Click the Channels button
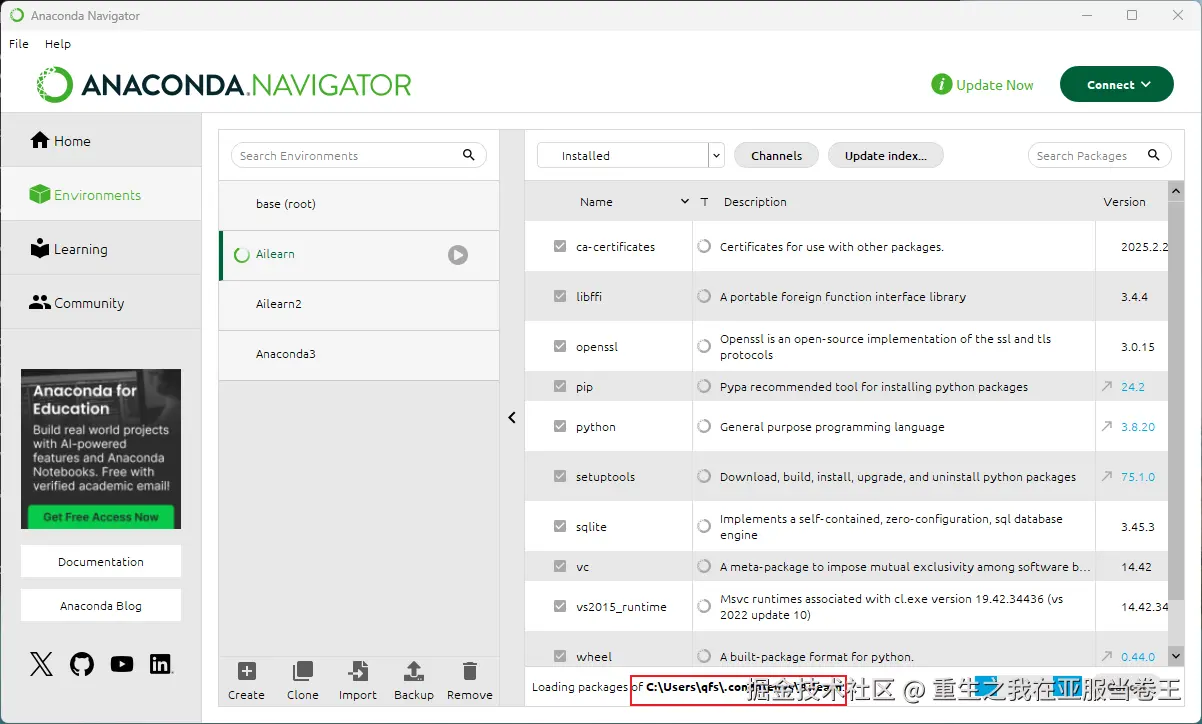 click(777, 155)
